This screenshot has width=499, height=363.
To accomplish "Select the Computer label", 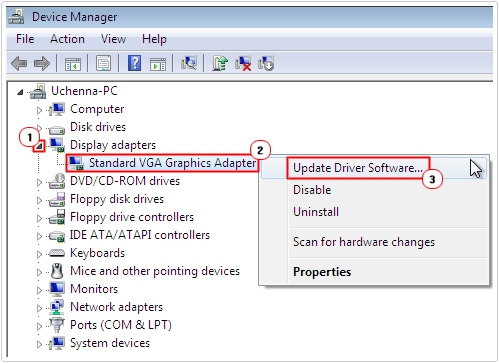I will (97, 109).
